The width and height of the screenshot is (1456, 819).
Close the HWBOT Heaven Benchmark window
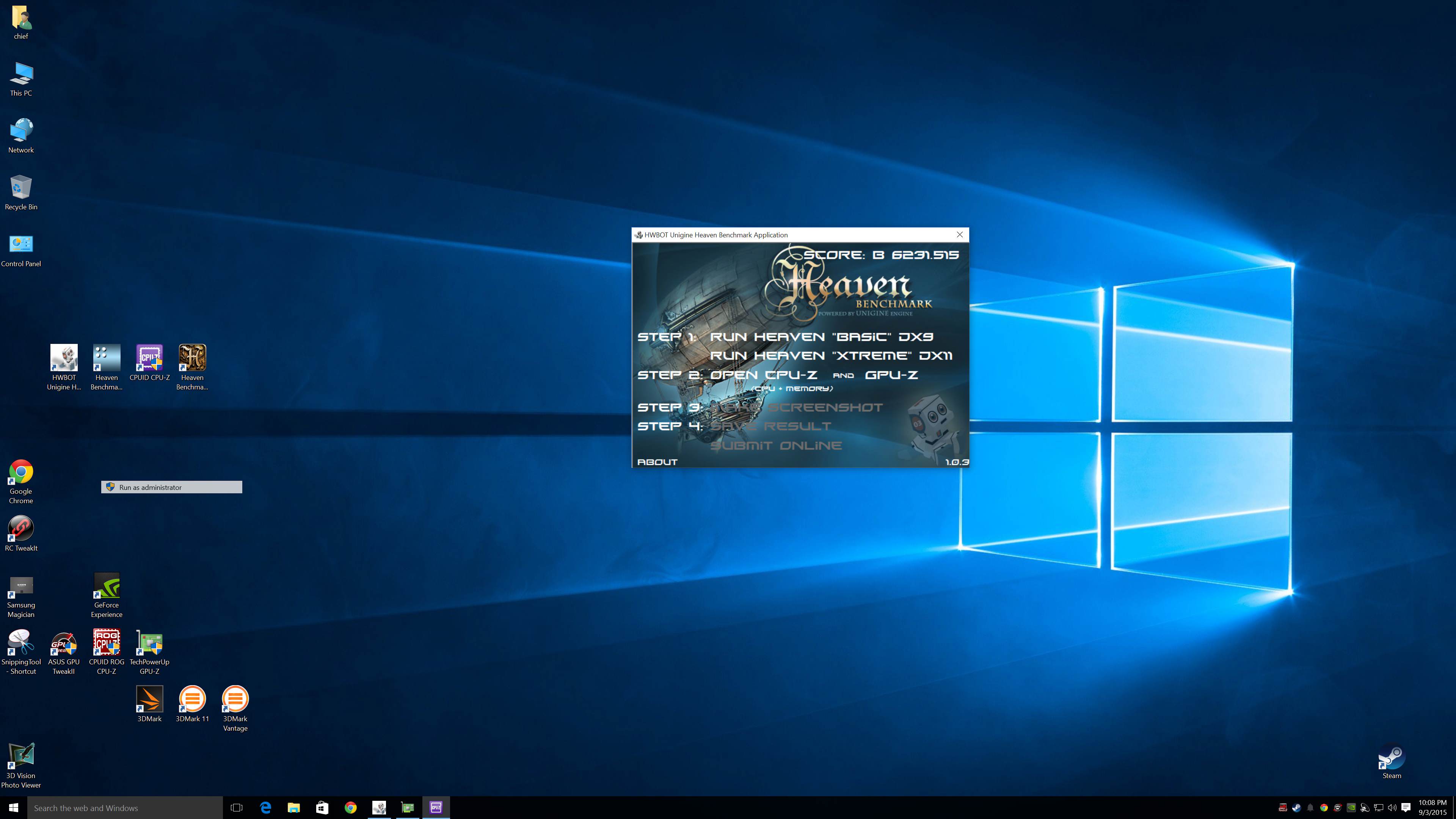pos(959,235)
